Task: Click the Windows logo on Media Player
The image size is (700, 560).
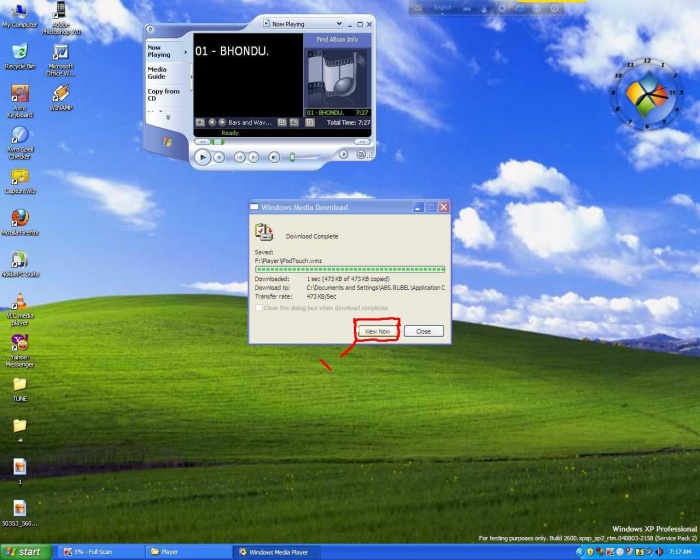Action: click(x=167, y=142)
